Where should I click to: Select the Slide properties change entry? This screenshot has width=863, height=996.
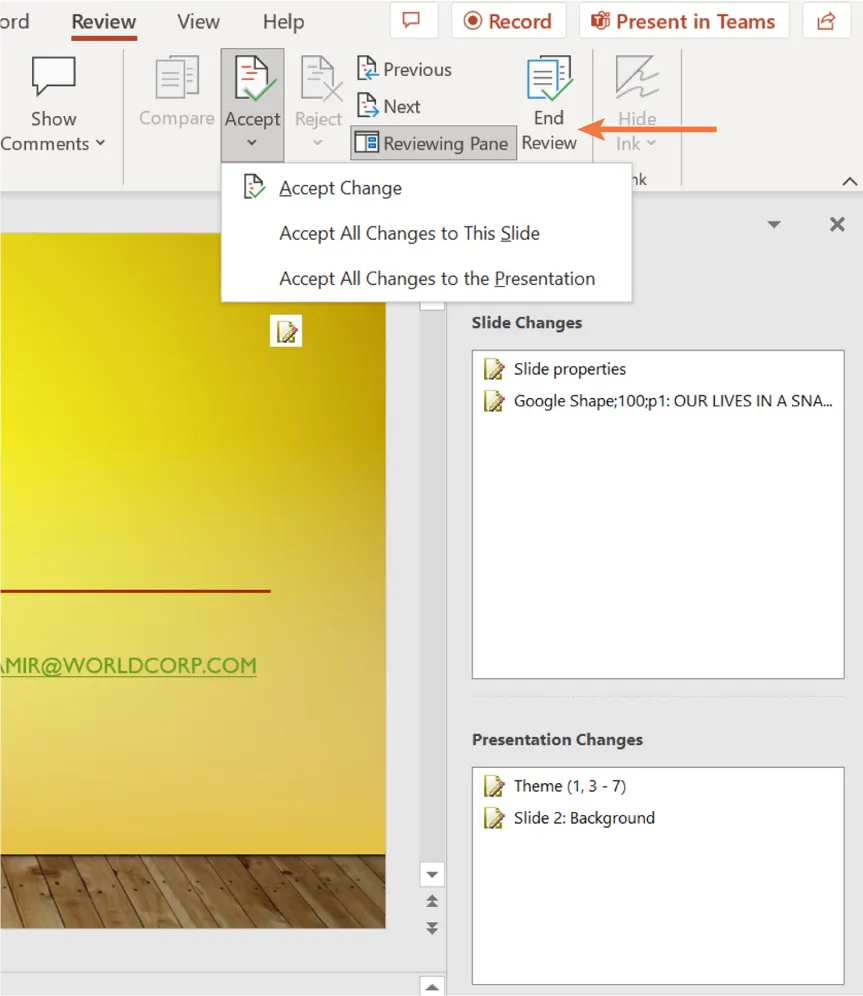(x=567, y=368)
